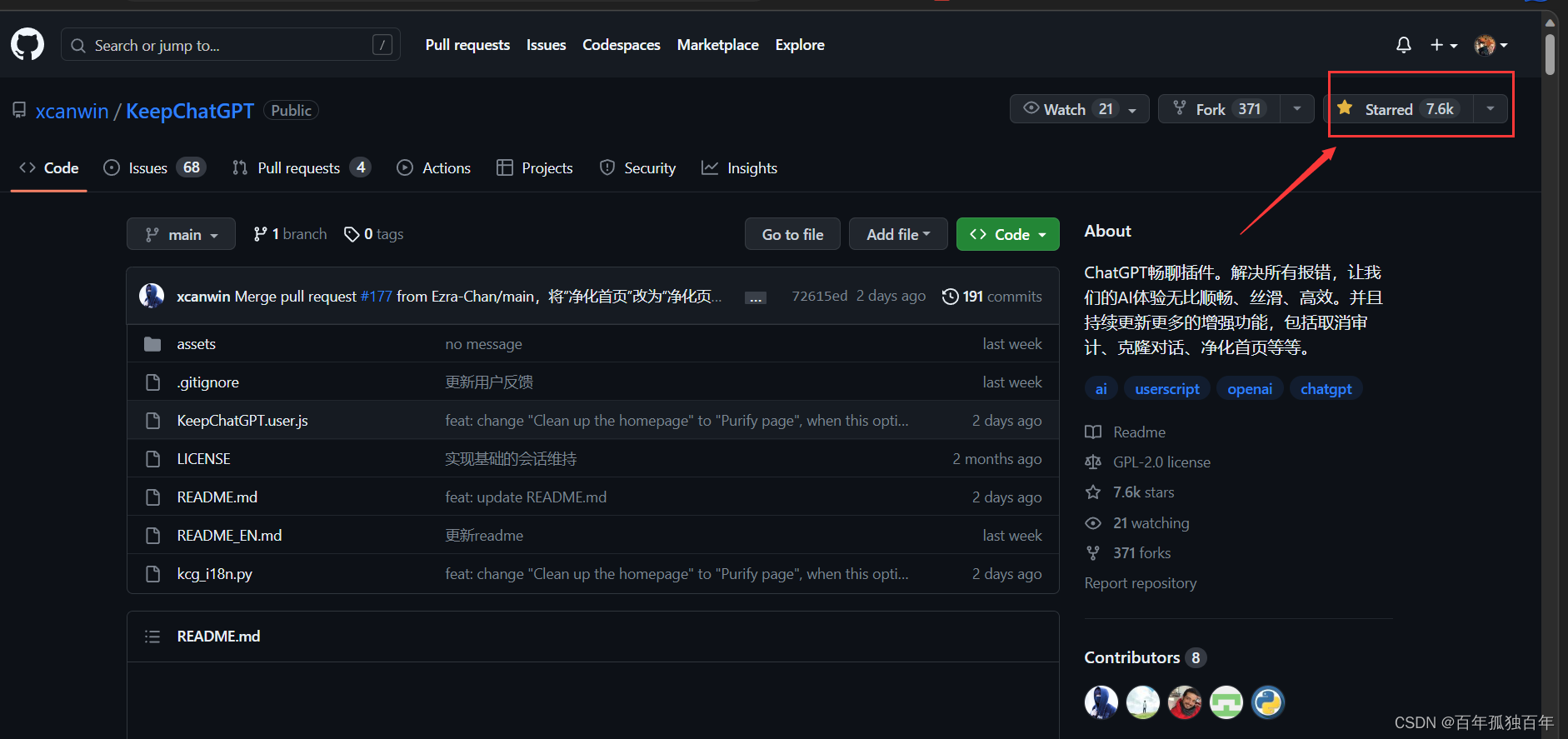Open Pull requests in top navigation
The width and height of the screenshot is (1568, 739).
coord(467,45)
